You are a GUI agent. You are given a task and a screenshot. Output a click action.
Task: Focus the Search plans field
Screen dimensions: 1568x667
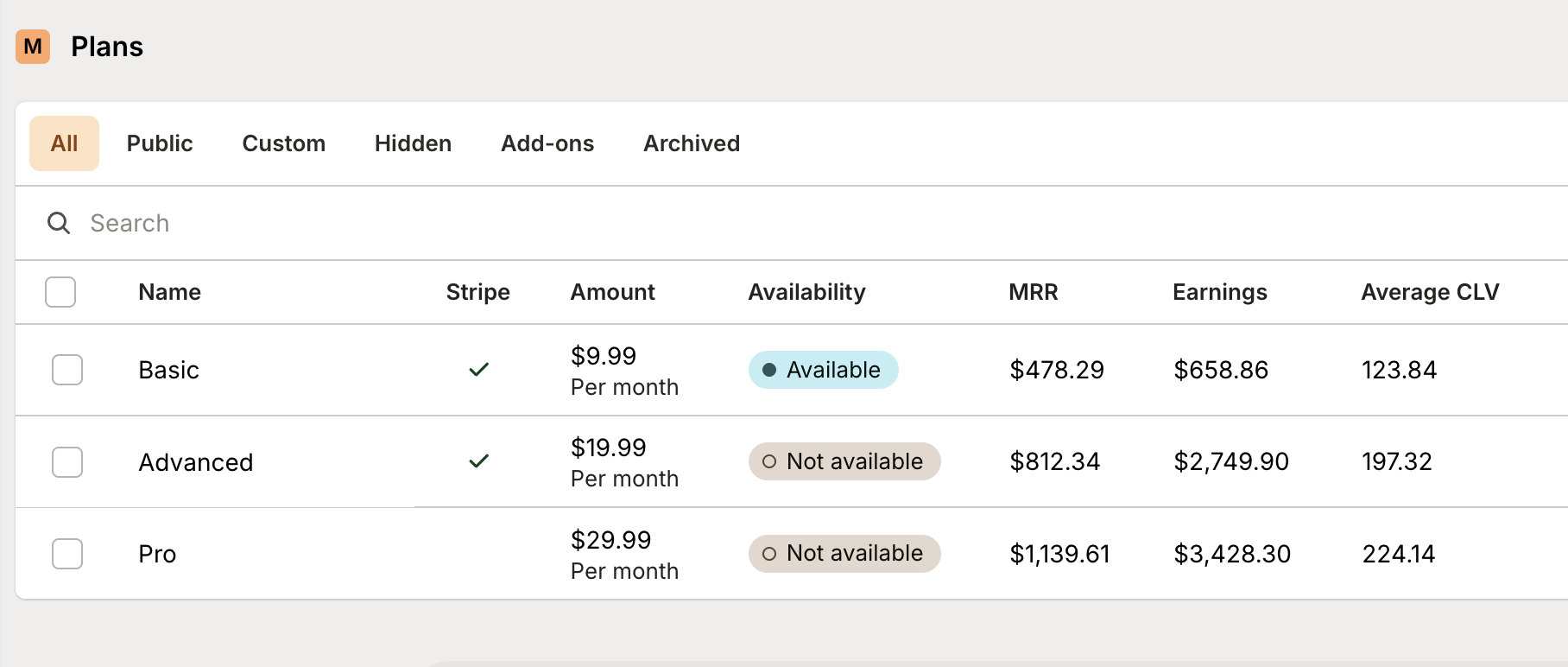pos(345,223)
